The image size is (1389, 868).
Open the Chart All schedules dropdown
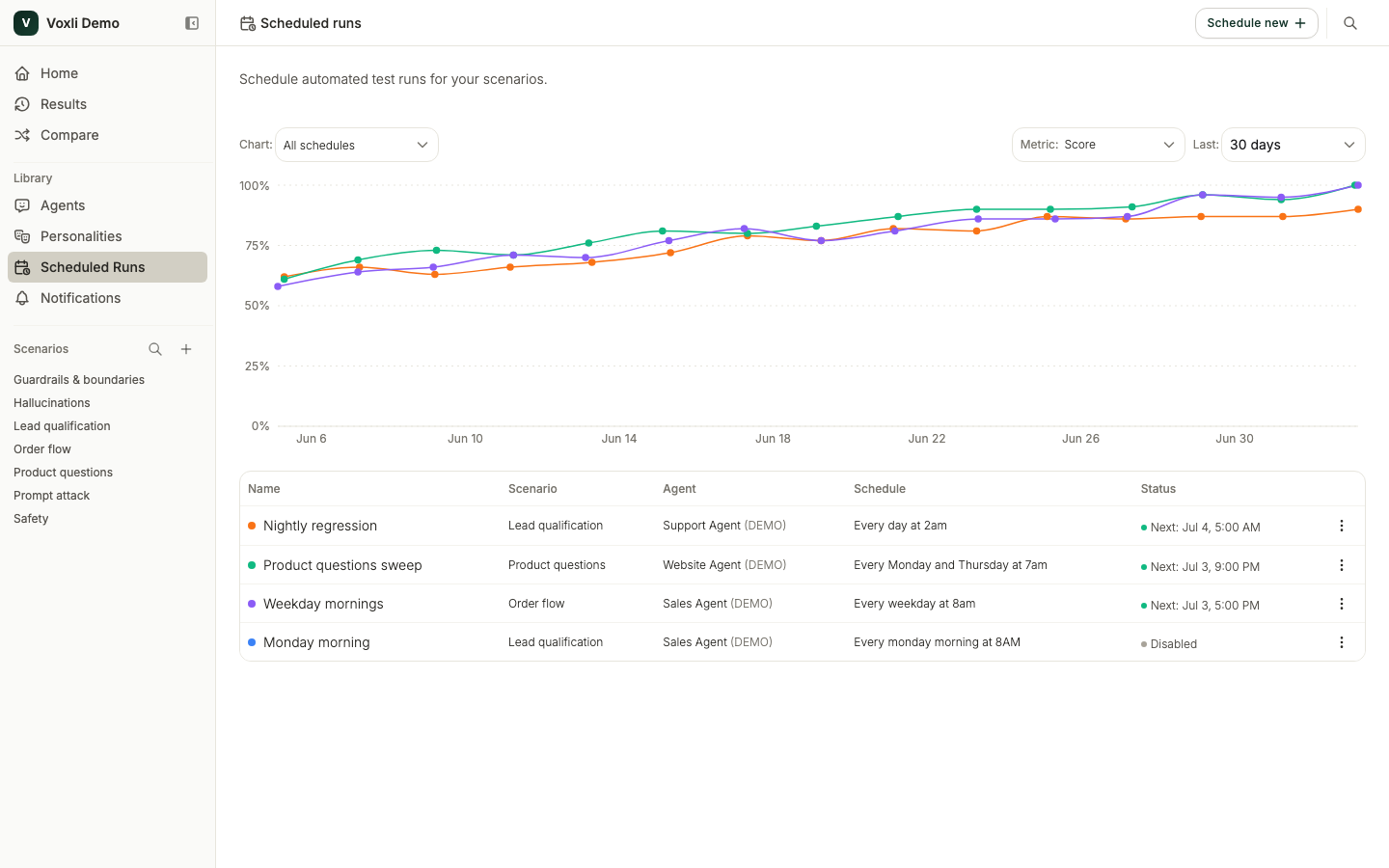point(357,145)
